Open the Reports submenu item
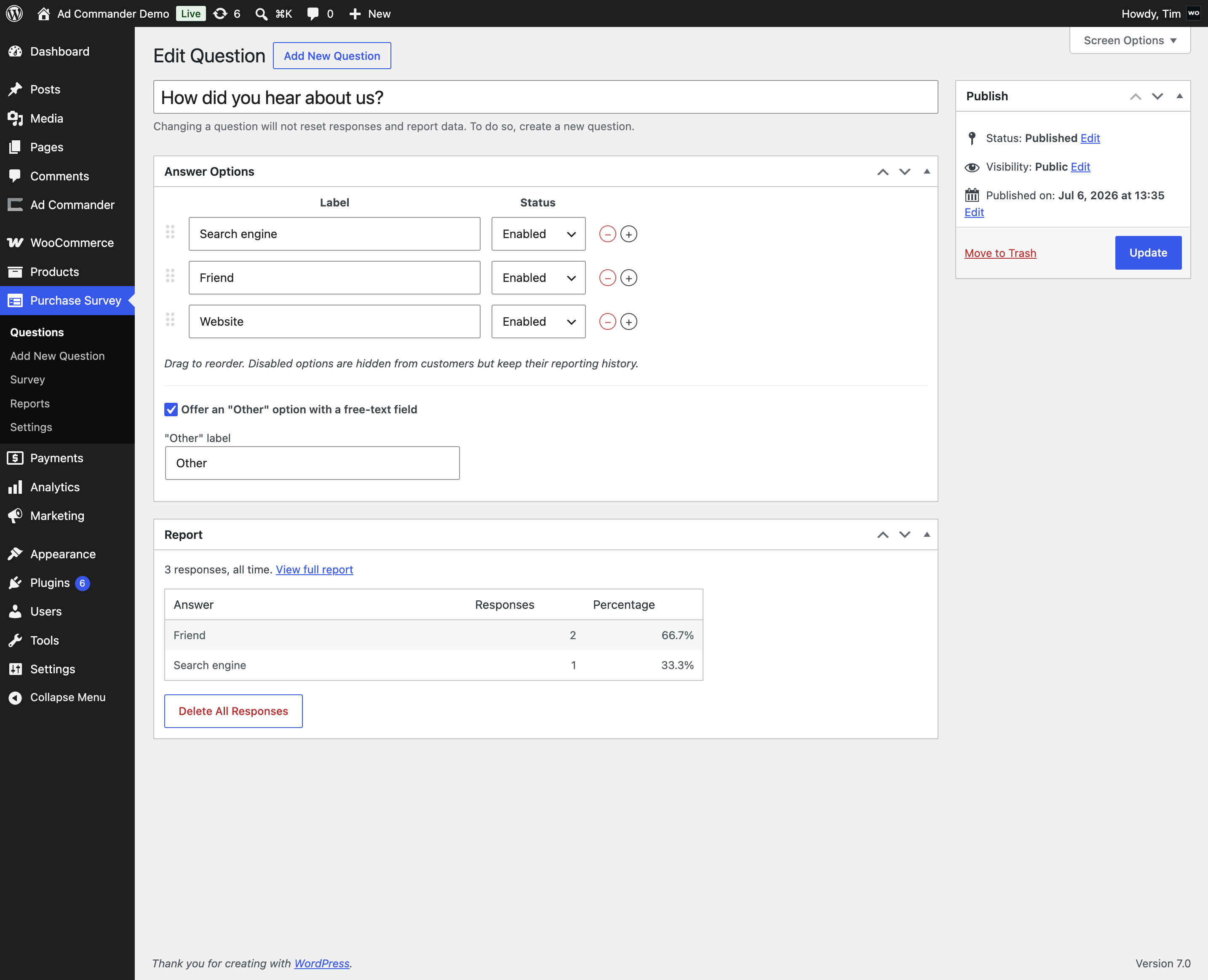Screen dimensions: 1208x980 click(x=29, y=403)
